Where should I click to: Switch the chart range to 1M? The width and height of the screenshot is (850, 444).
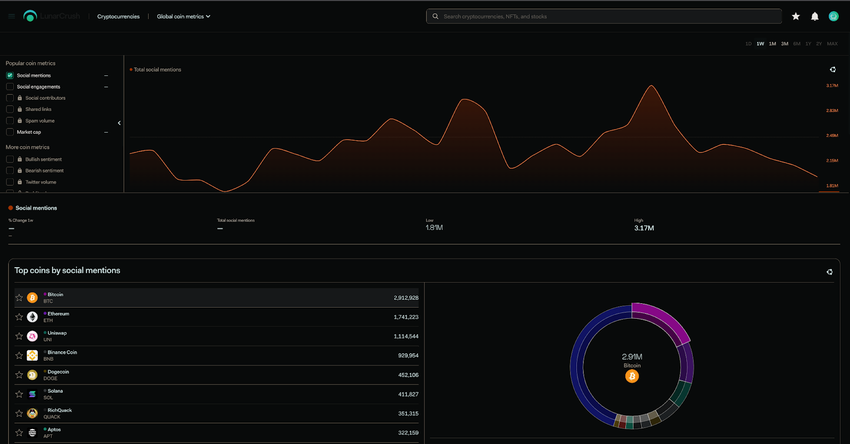point(773,44)
